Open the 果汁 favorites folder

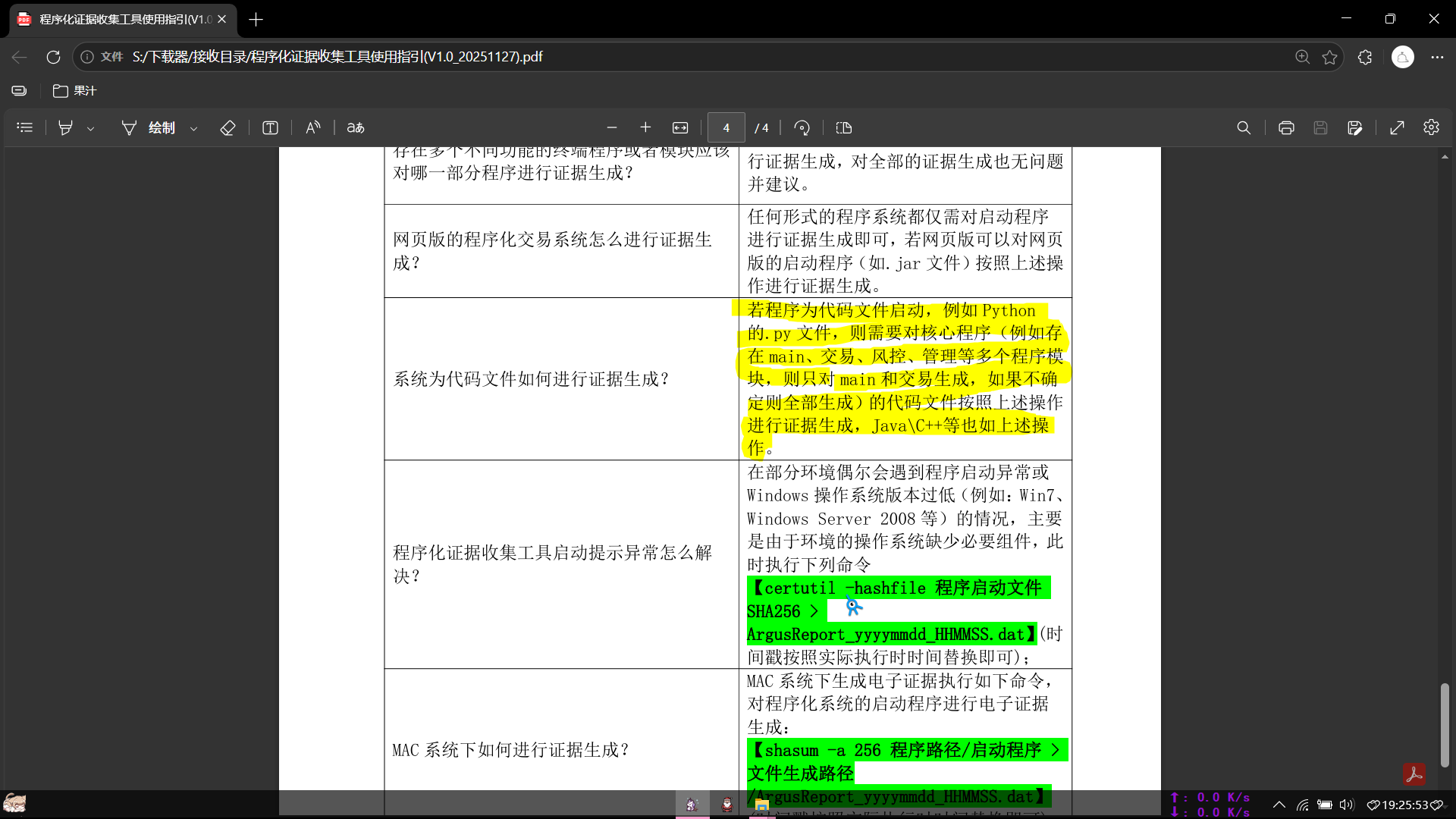(74, 91)
